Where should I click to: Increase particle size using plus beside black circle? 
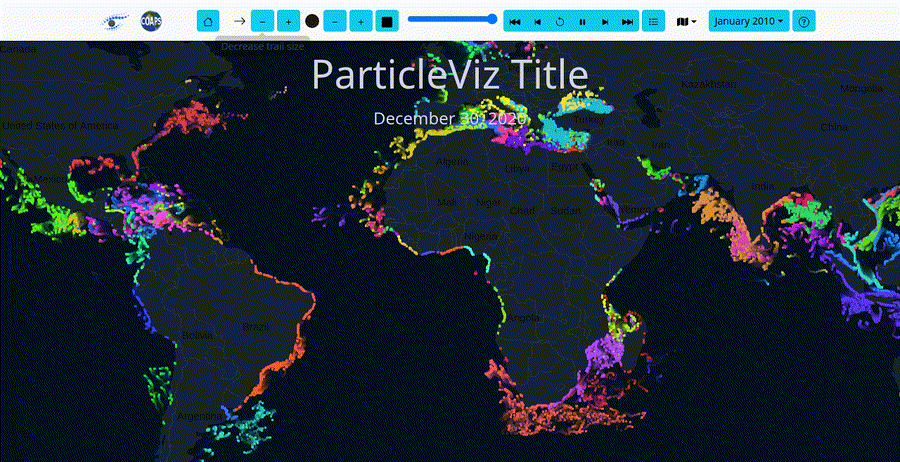[361, 21]
